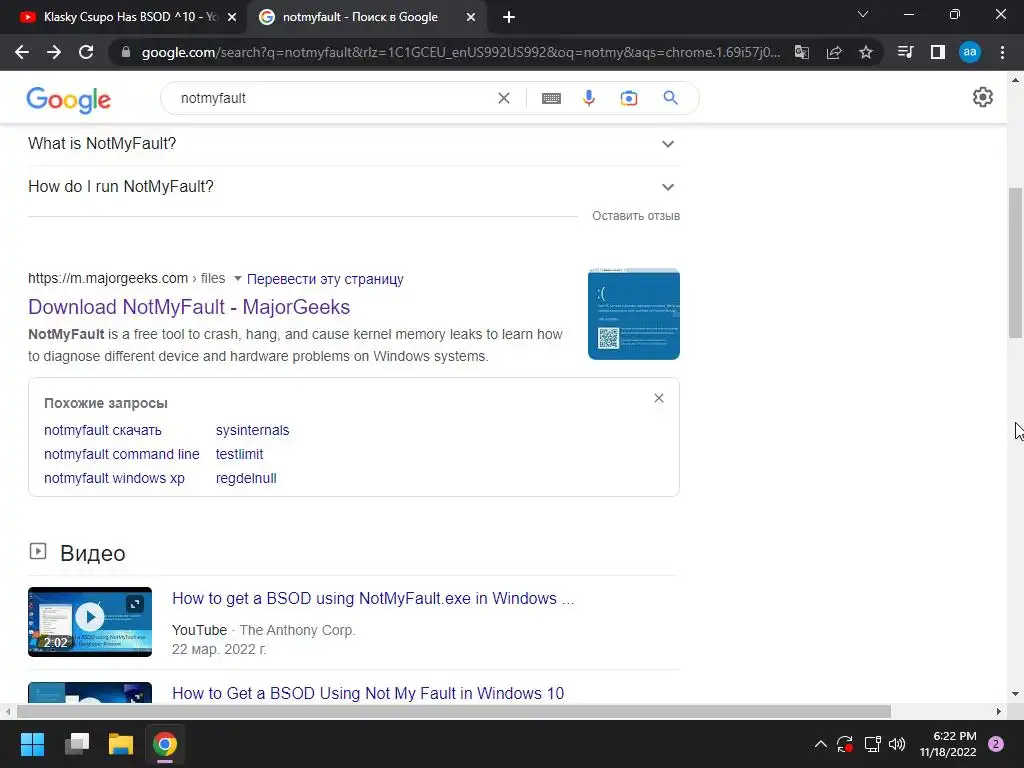Screen dimensions: 1024x768
Task: Open Task View on the taskbar
Action: click(x=77, y=744)
